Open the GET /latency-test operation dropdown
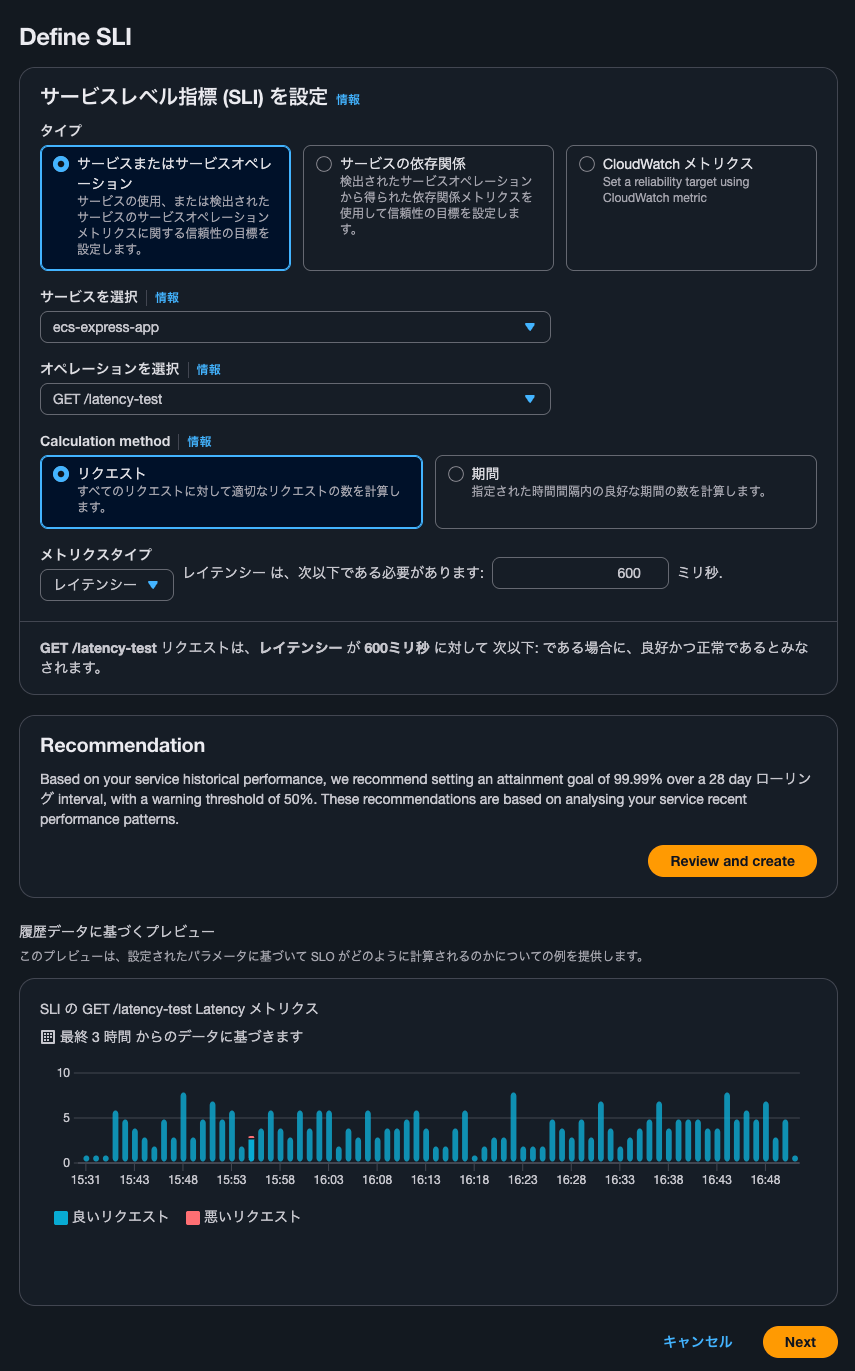The image size is (855, 1371). (295, 399)
